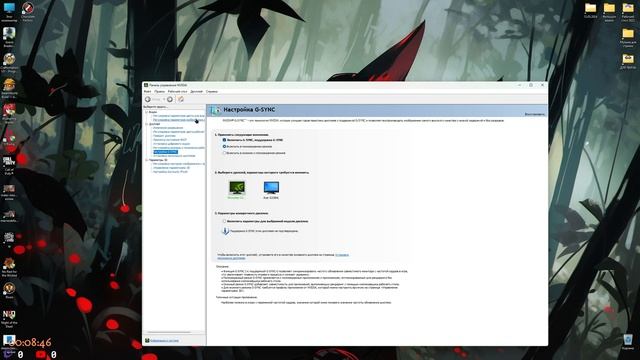This screenshot has height=360, width=640.
Task: Select the green NVIDIA monitor thumbnail
Action: (x=237, y=187)
